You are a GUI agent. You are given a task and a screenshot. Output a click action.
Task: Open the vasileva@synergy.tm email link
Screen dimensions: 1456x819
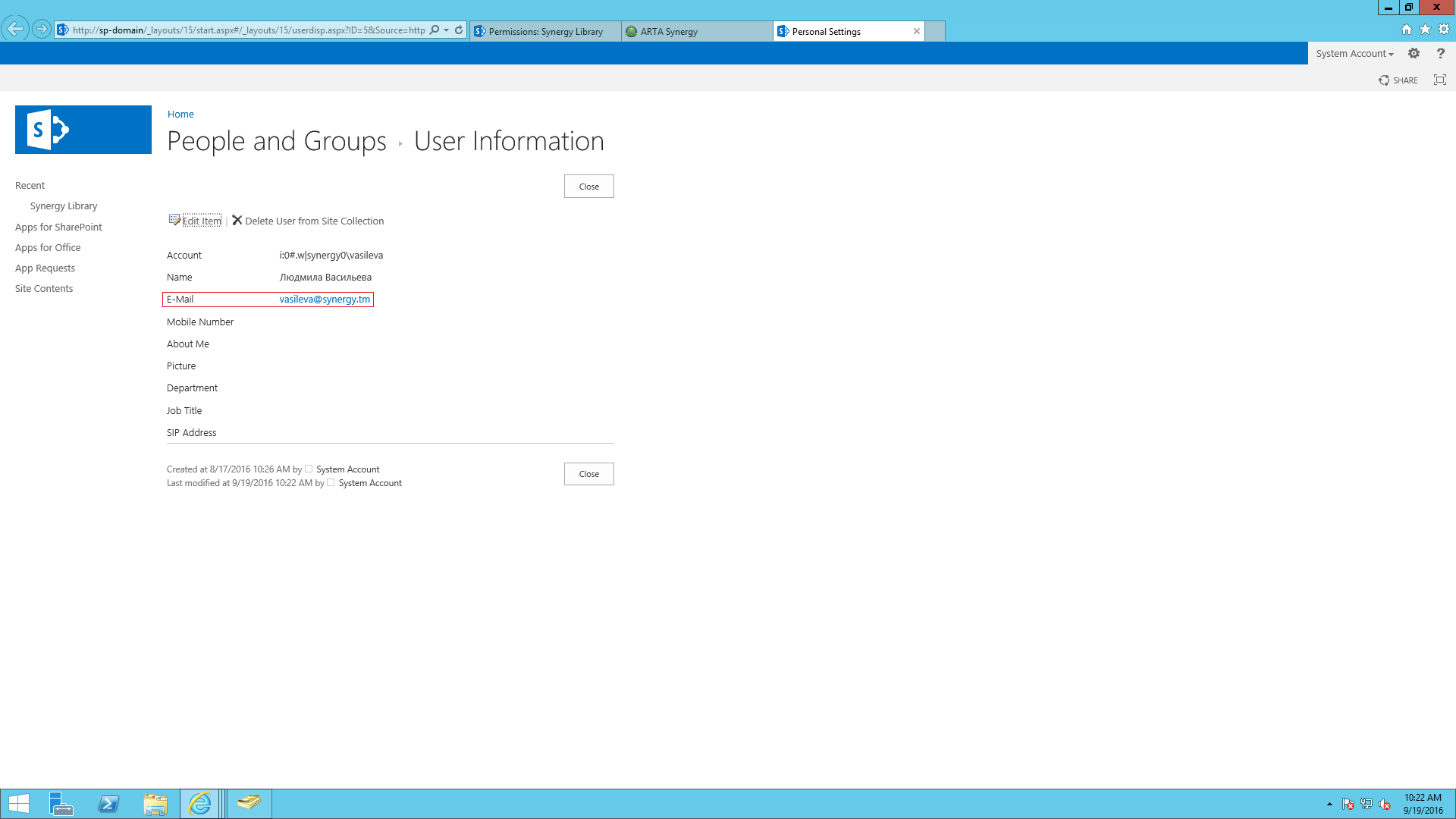(x=325, y=300)
